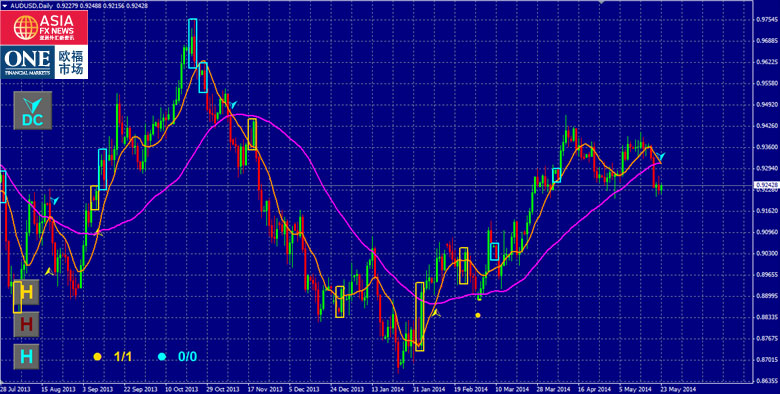Click the cyan down arrow near 29 Oct 2013
Screen dimensions: 780x394
click(x=233, y=104)
